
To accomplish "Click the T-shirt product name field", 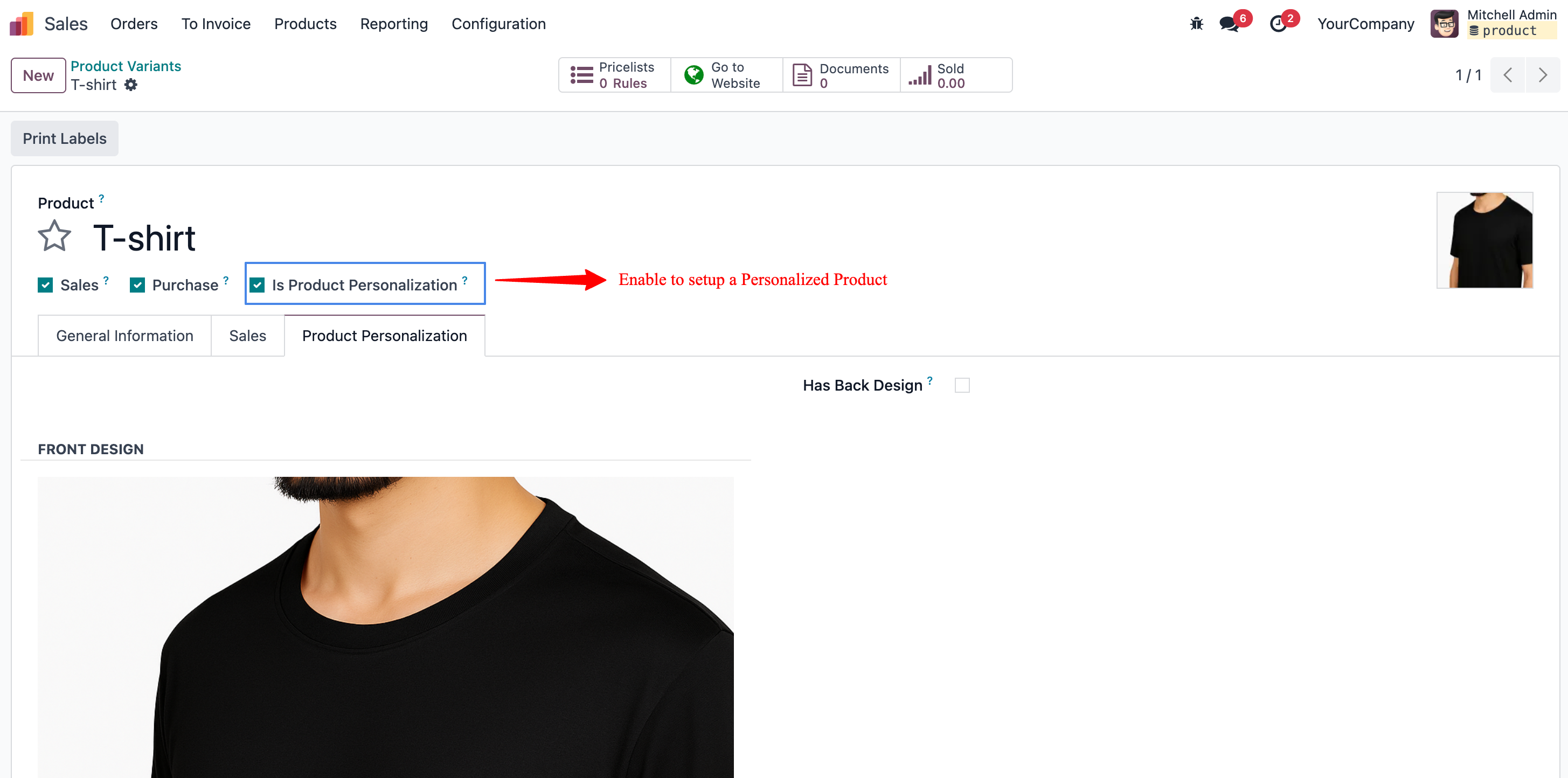I will [144, 238].
